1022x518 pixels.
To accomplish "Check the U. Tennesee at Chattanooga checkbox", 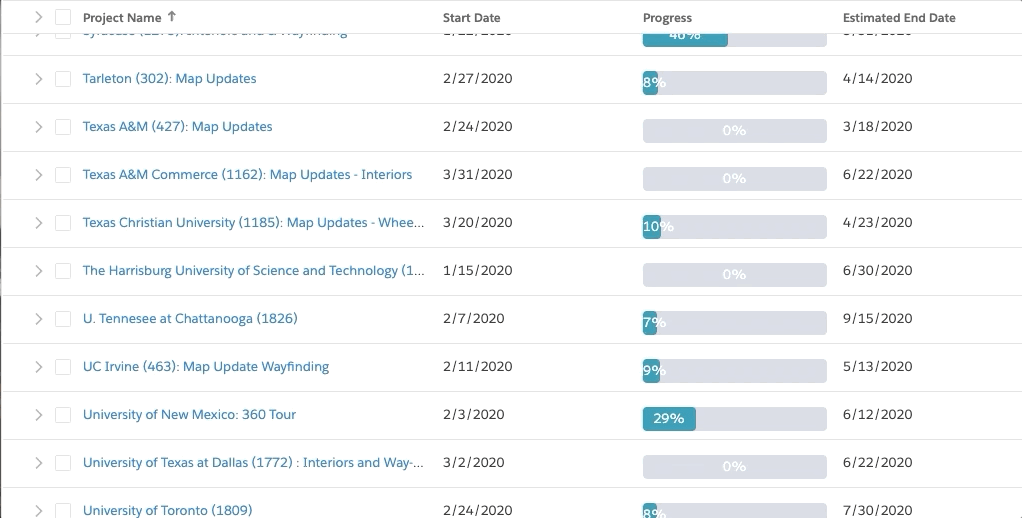I will pos(63,319).
